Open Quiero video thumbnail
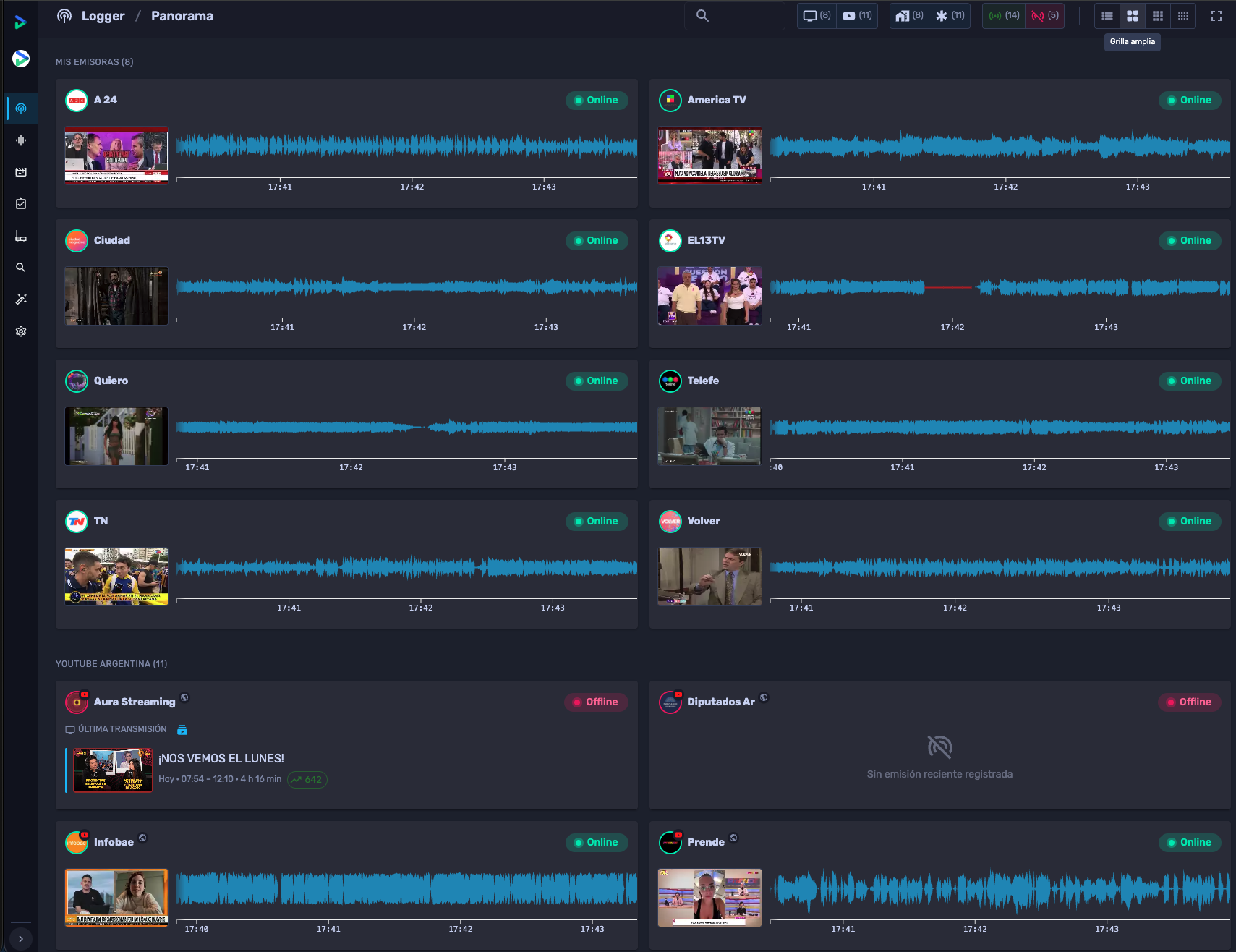1236x952 pixels. click(x=116, y=436)
